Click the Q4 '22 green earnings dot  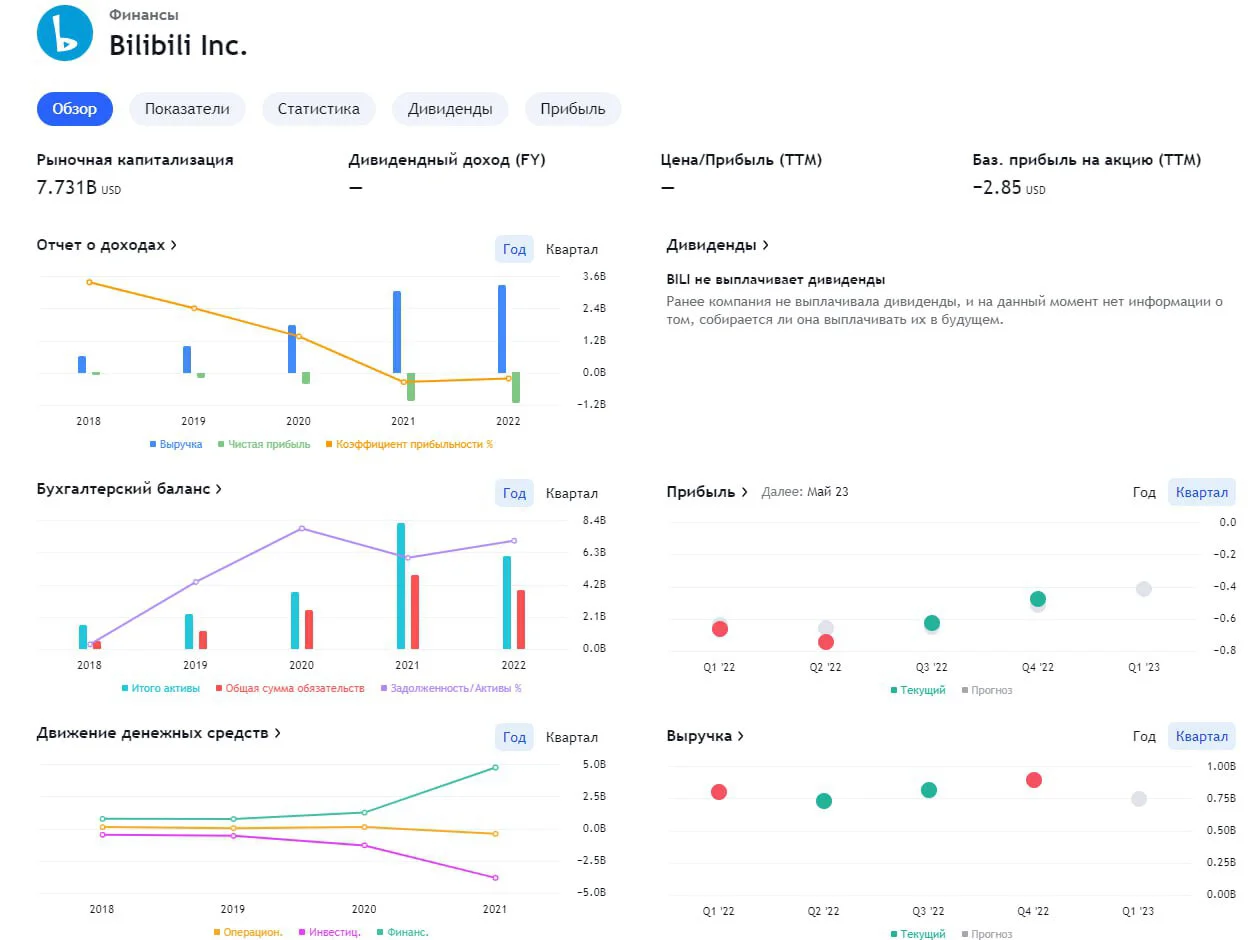pyautogui.click(x=1038, y=599)
